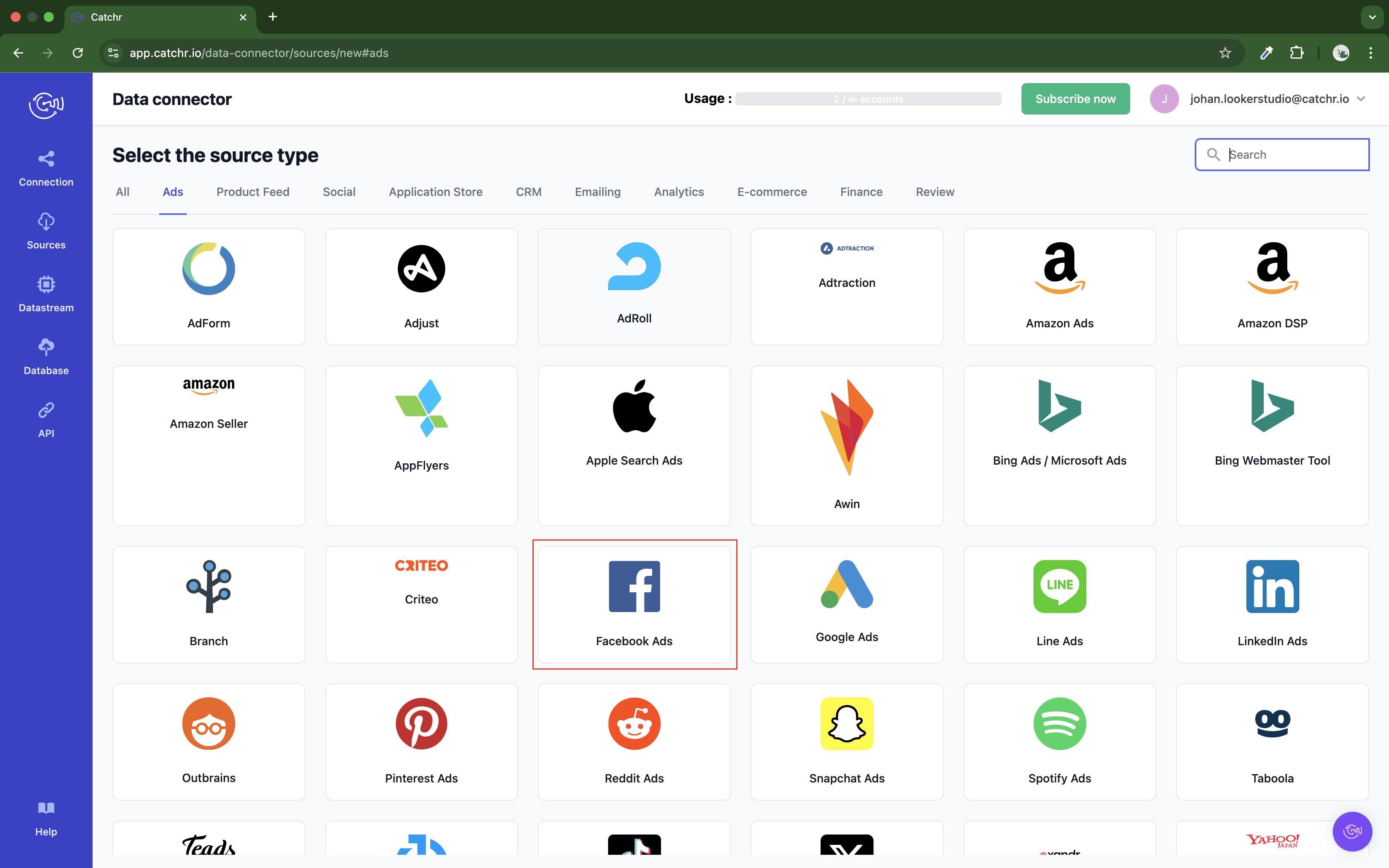The width and height of the screenshot is (1389, 868).
Task: Switch to the All tab
Action: tap(122, 192)
